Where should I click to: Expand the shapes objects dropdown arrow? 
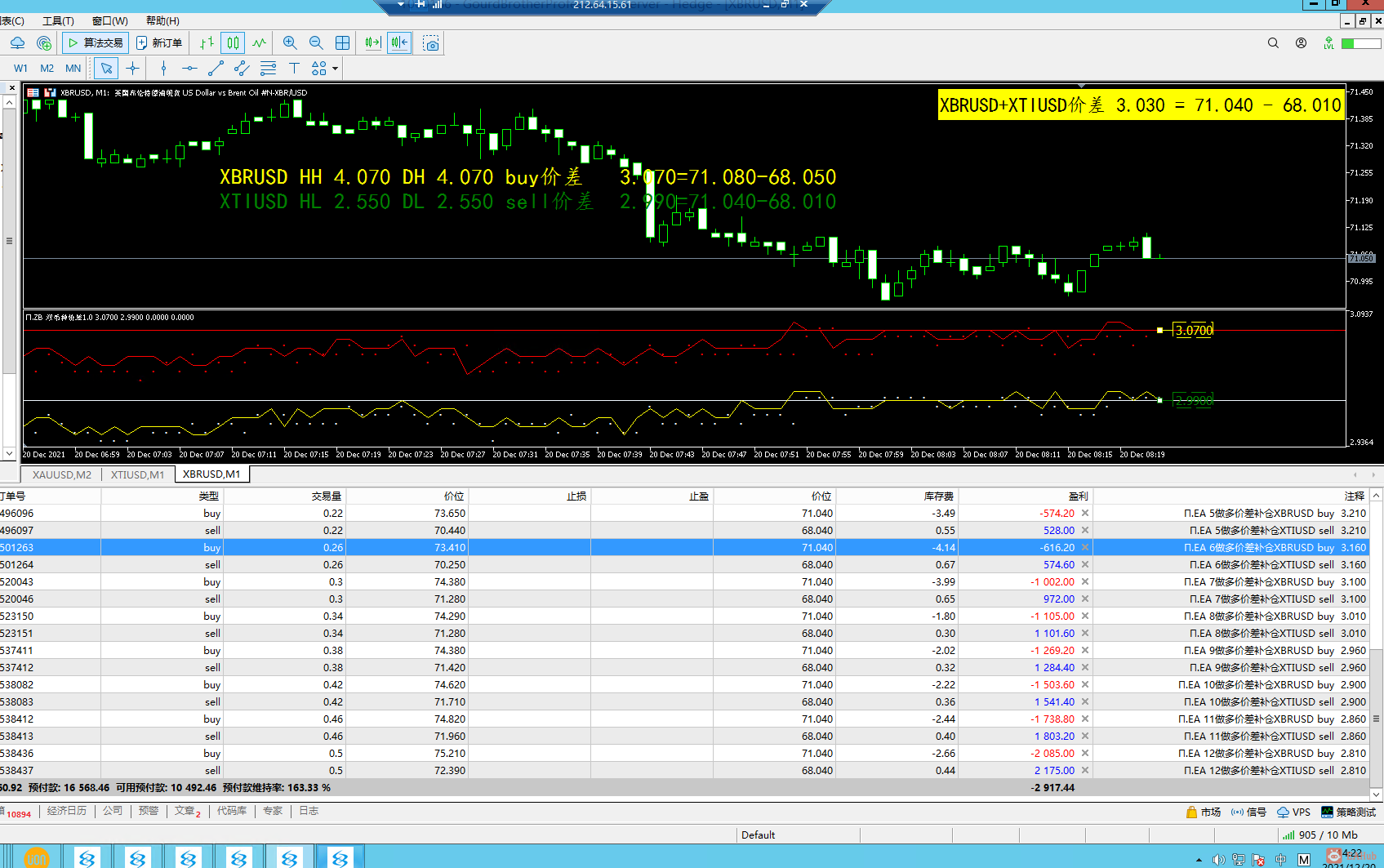coord(335,69)
